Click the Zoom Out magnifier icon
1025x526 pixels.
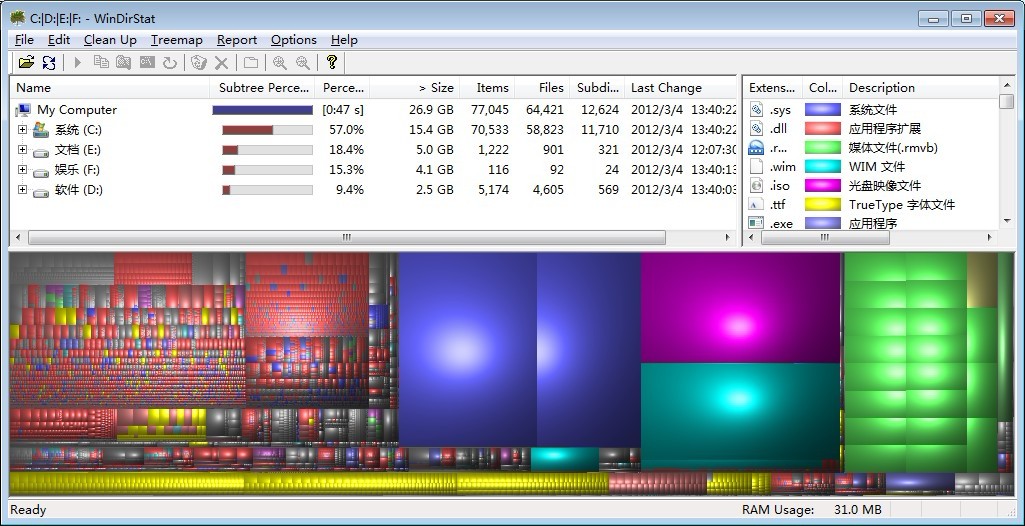(302, 63)
